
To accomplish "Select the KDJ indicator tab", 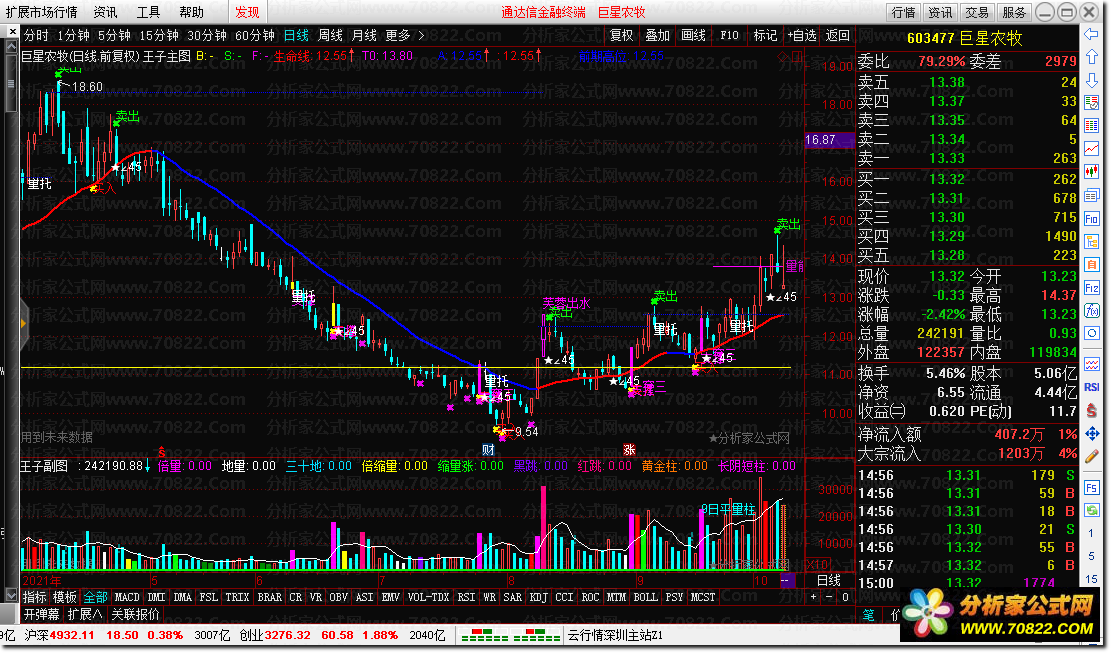I will (538, 598).
